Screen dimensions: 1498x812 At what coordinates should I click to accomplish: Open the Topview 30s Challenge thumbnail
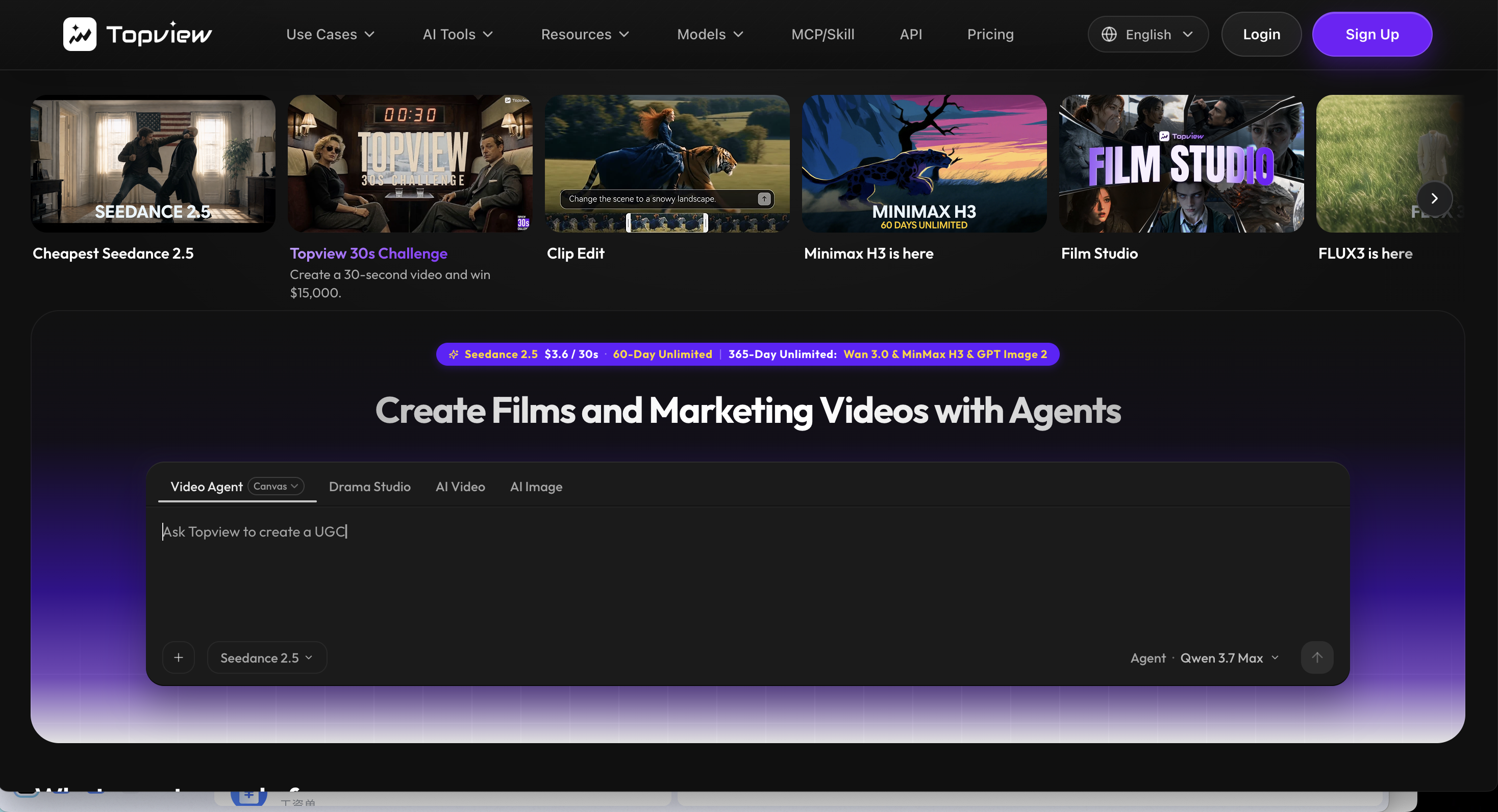click(x=410, y=163)
